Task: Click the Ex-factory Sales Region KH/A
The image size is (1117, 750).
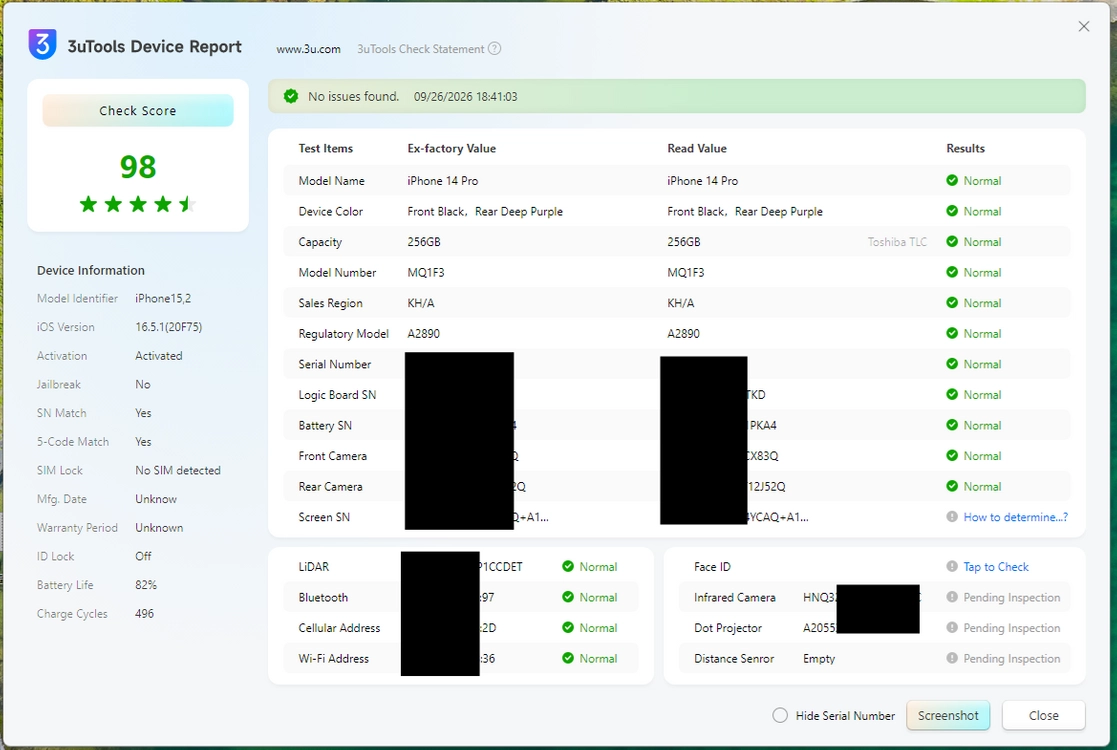Action: 421,303
